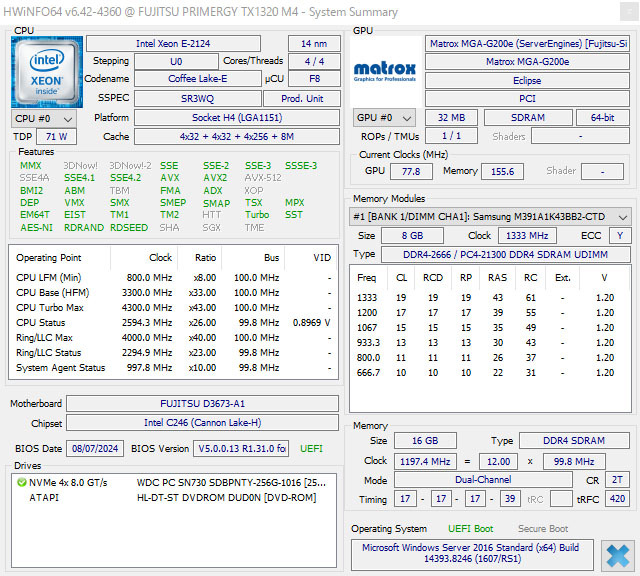Screen dimensions: 640x576
Task: Click the Coffee Lake-E codename field
Action: point(198,79)
